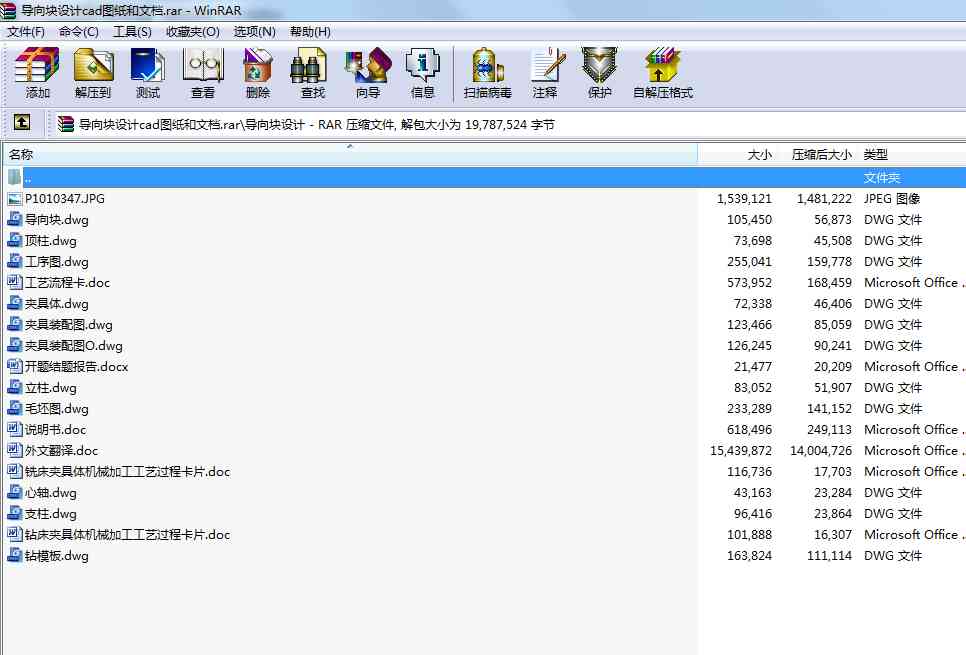Click the 外文翻译.doc Word icon
The width and height of the screenshot is (966, 655).
click(15, 450)
